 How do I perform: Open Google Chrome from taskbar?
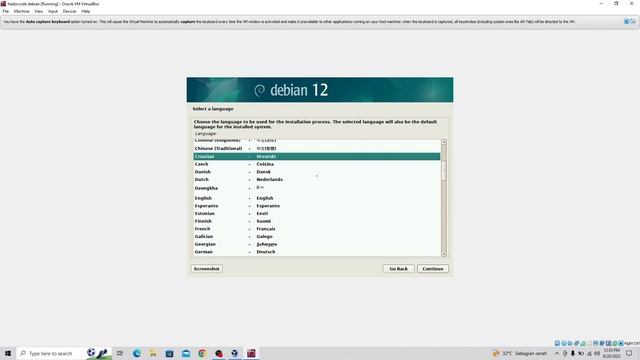202,353
